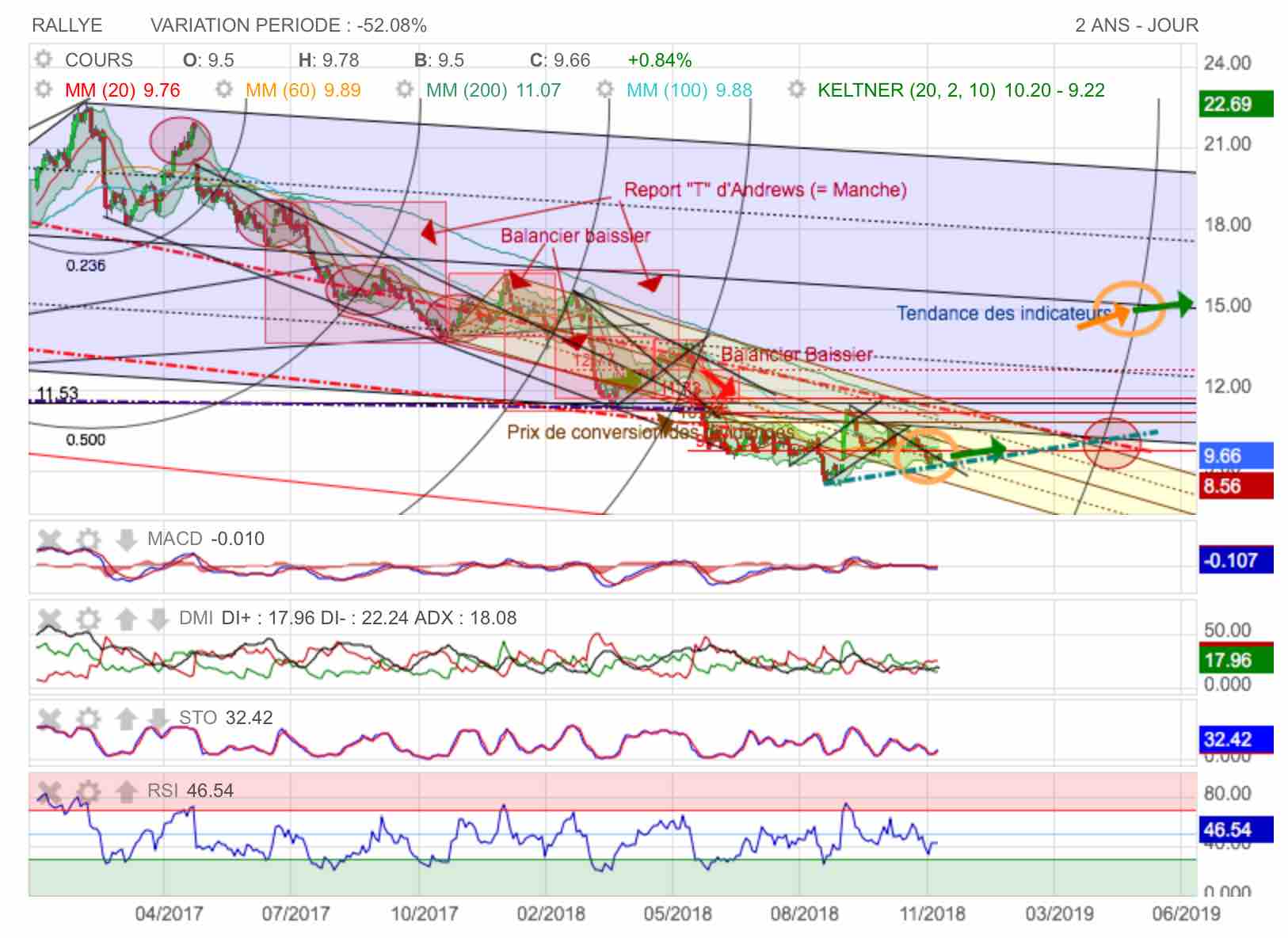
Task: Open the MM (60) settings gear
Action: (x=224, y=90)
